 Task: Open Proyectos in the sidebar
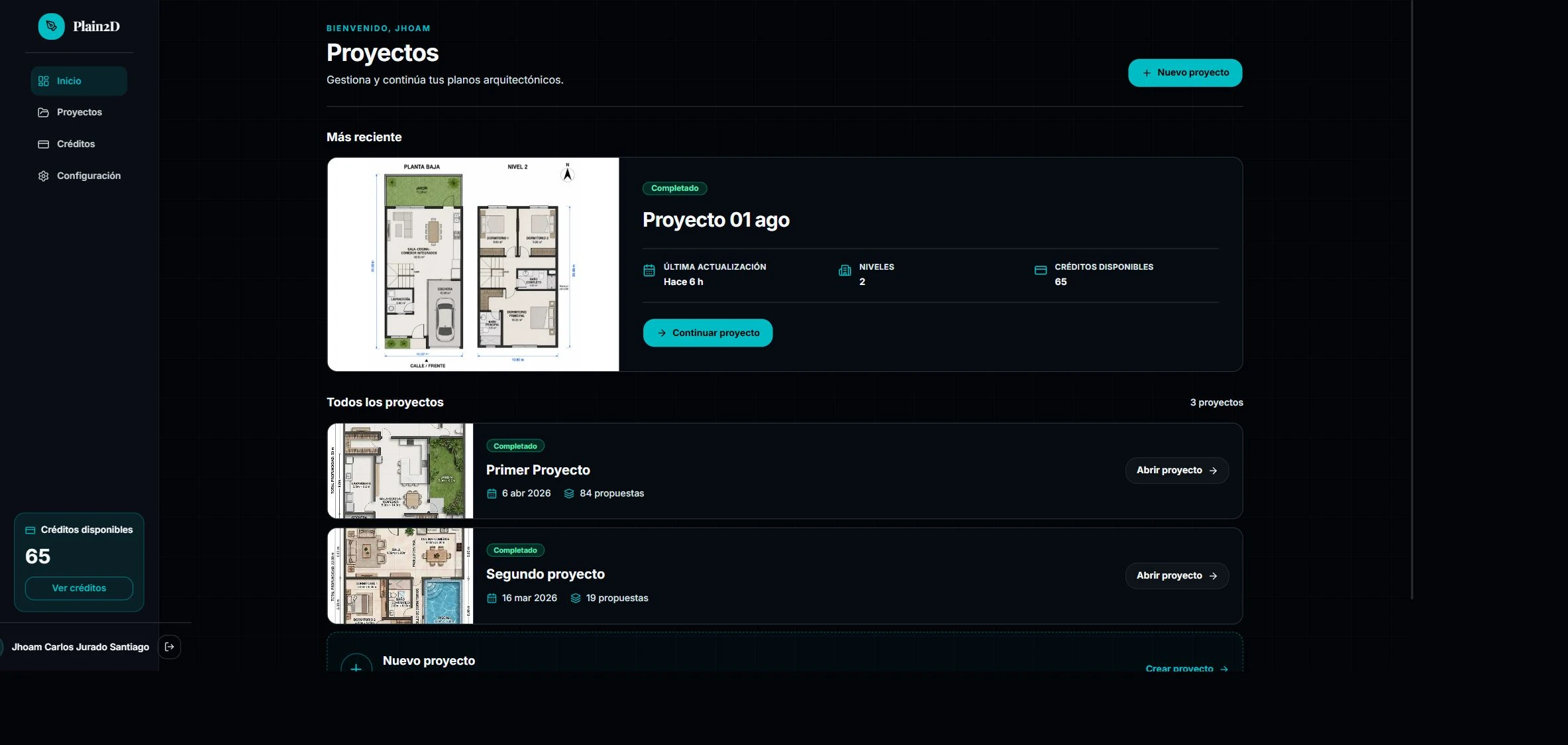(79, 113)
